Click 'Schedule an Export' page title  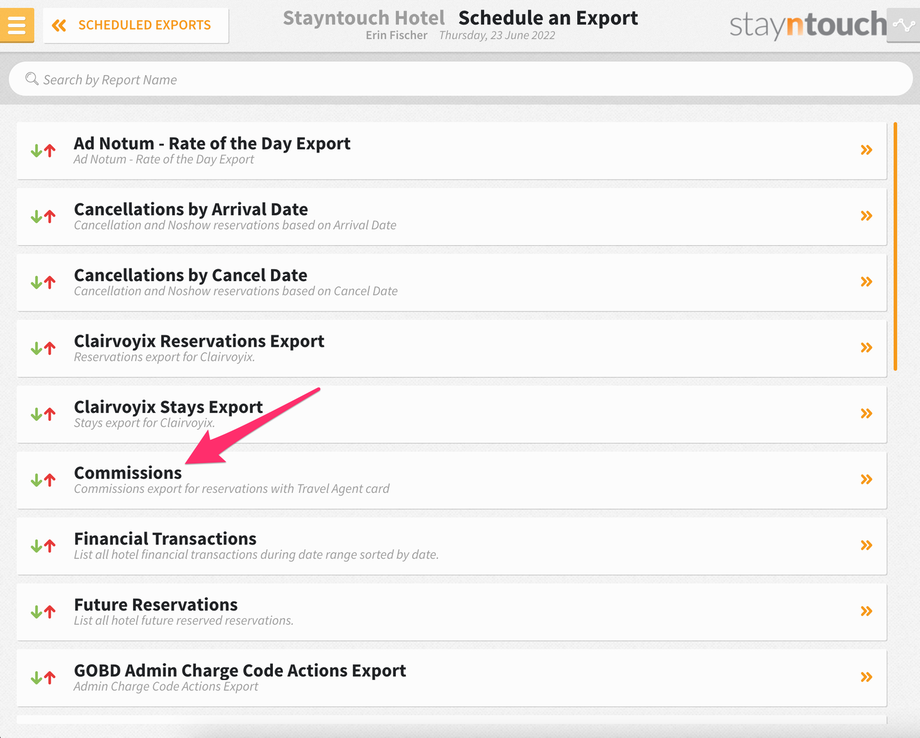(x=548, y=18)
